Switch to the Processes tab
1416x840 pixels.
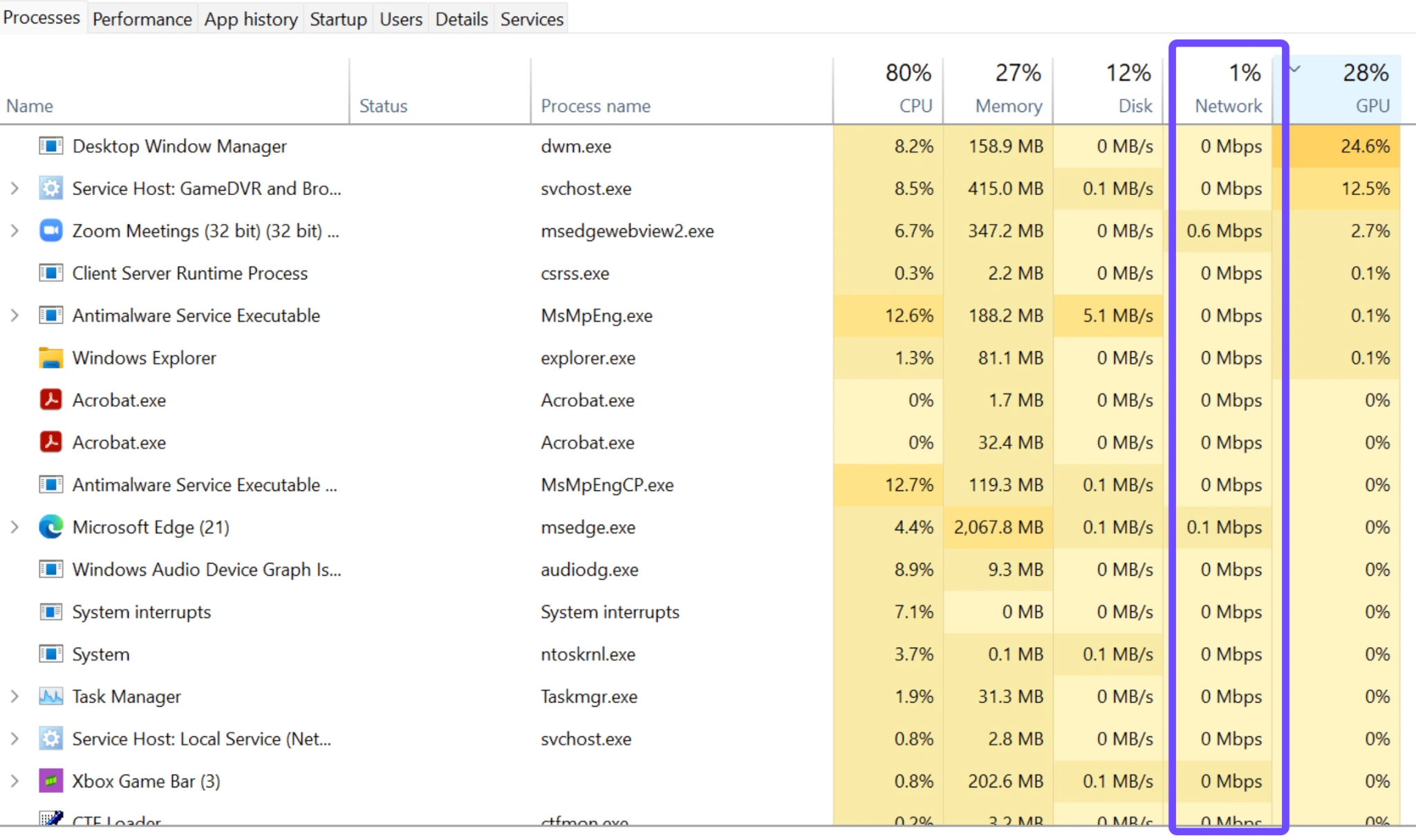41,17
